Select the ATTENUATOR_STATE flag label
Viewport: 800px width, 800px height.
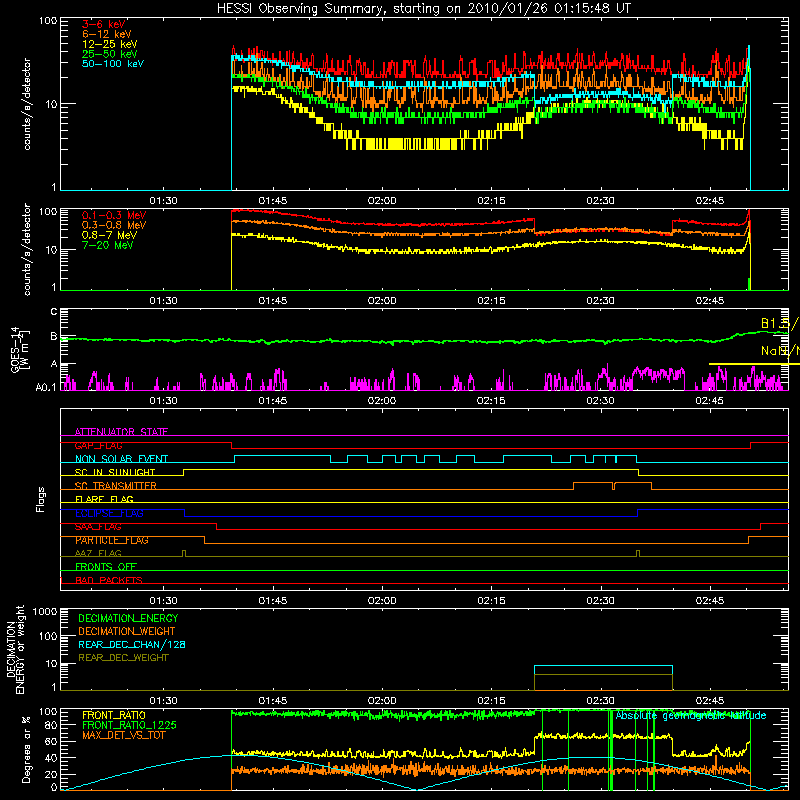tap(121, 432)
